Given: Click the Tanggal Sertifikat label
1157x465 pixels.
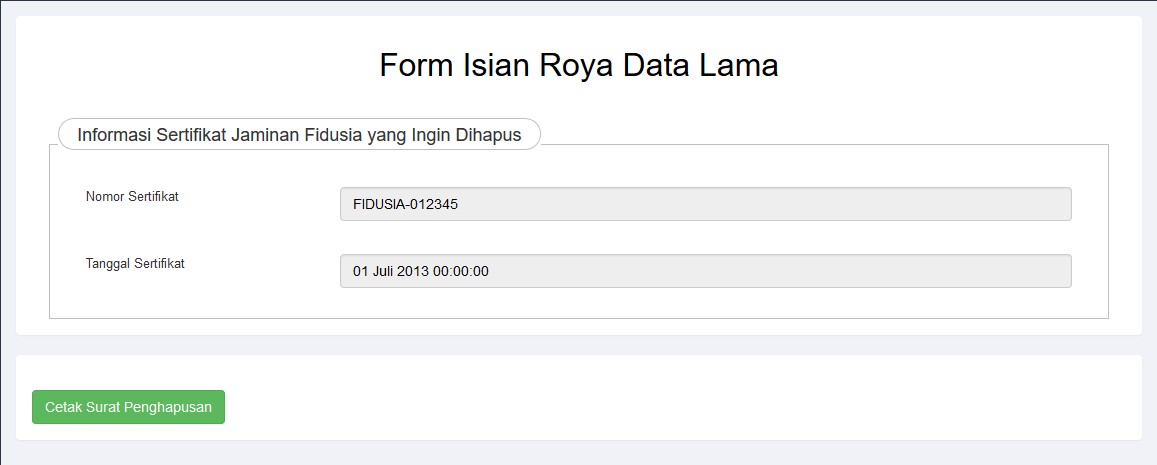Looking at the screenshot, I should (x=135, y=264).
